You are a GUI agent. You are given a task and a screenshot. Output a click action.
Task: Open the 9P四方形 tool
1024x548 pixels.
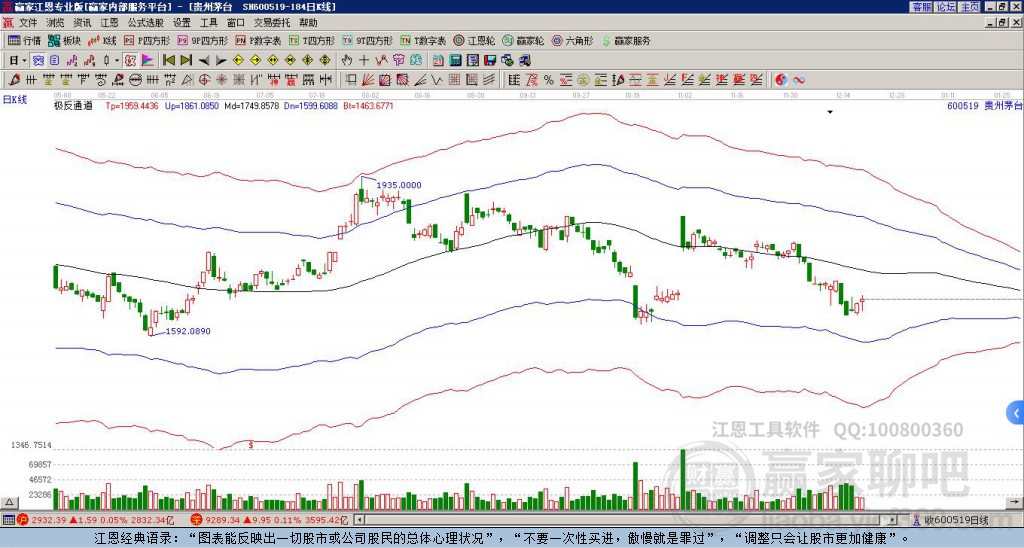click(x=202, y=40)
